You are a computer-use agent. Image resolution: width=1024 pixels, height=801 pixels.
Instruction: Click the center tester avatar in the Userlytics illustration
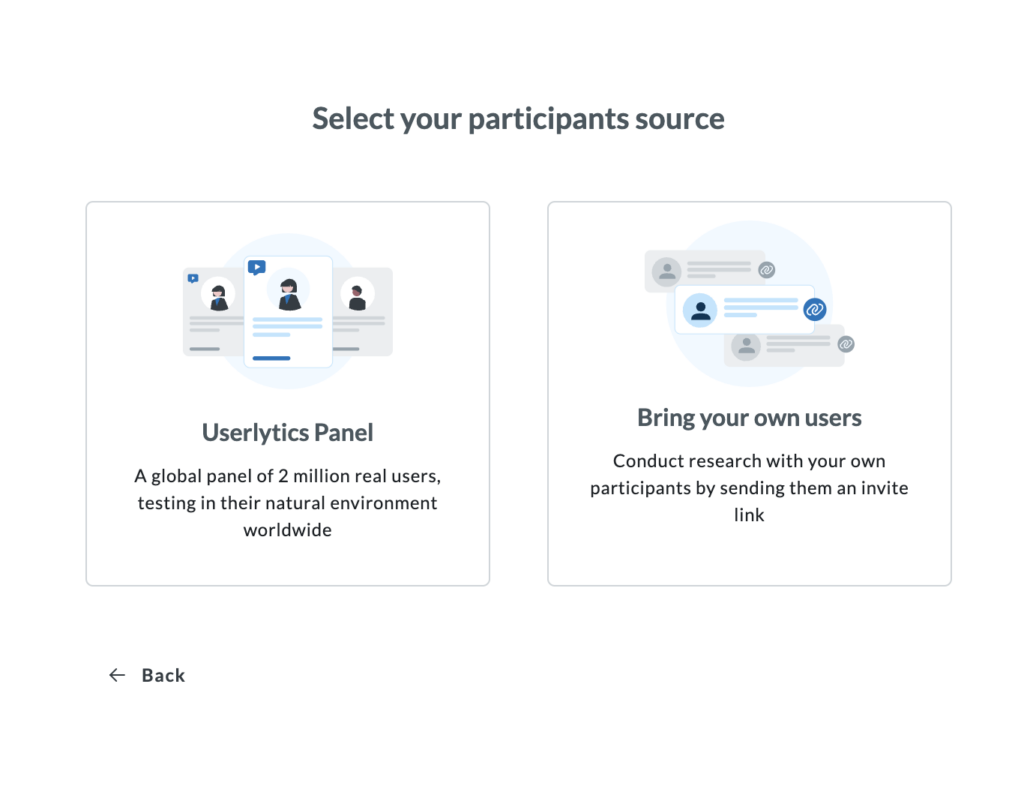point(289,293)
